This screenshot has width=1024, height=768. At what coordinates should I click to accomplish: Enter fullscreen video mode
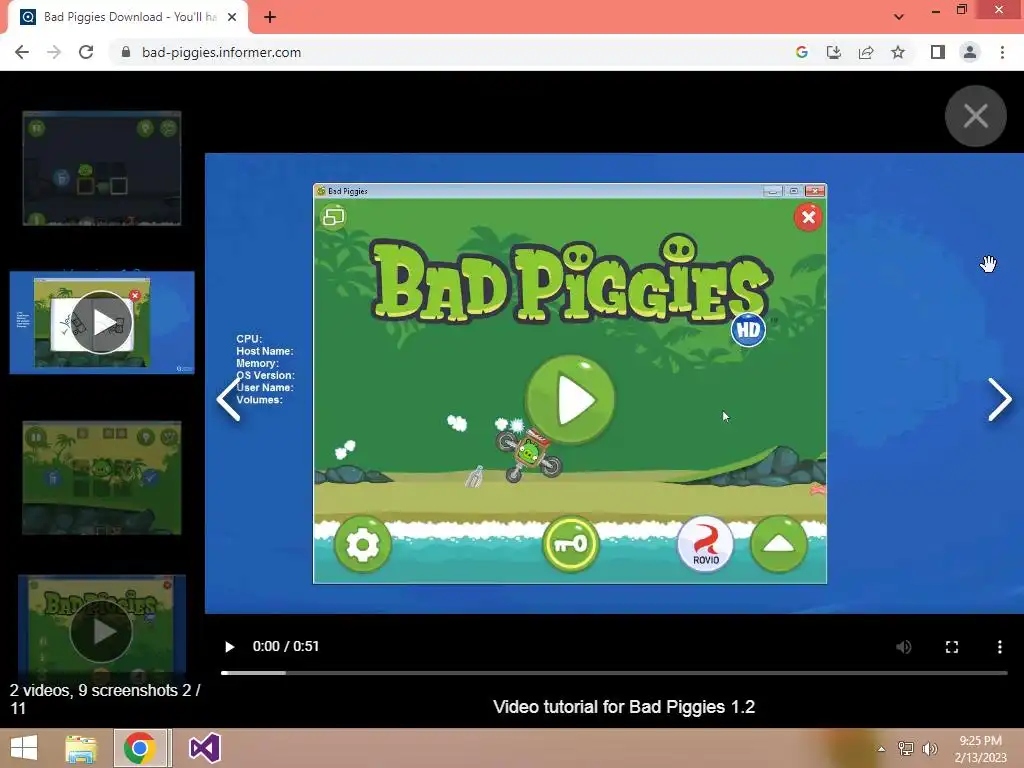pyautogui.click(x=952, y=647)
